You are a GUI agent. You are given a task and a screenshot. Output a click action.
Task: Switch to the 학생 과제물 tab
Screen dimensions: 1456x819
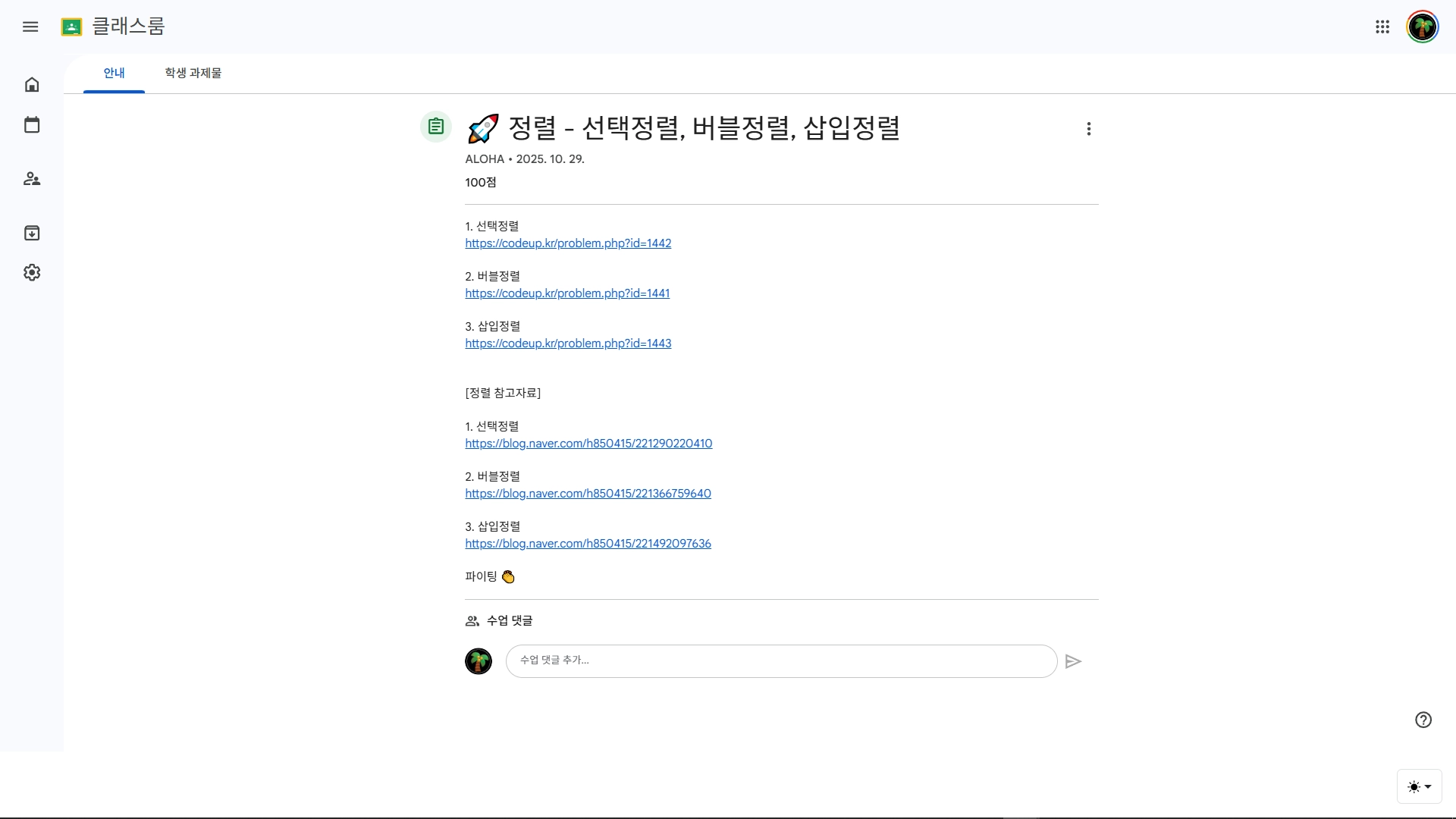point(193,73)
